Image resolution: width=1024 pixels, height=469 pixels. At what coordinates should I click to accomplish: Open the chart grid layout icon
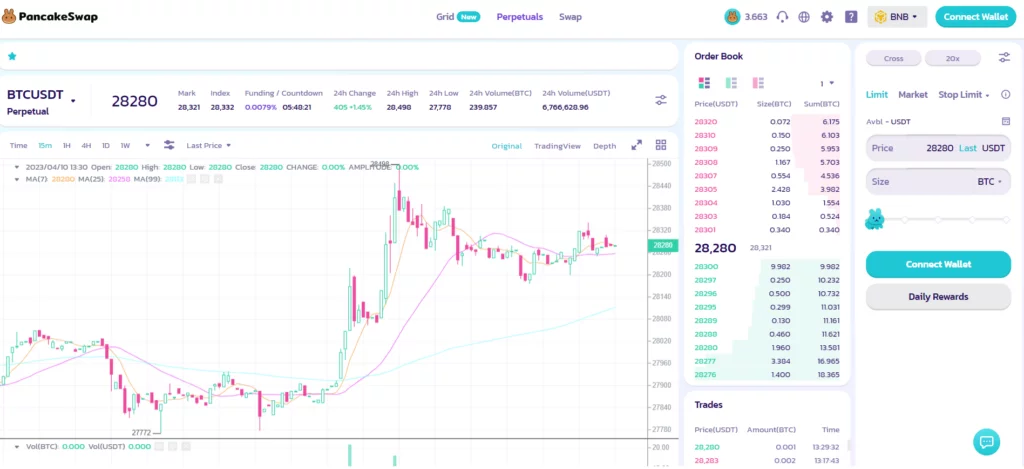click(x=661, y=145)
